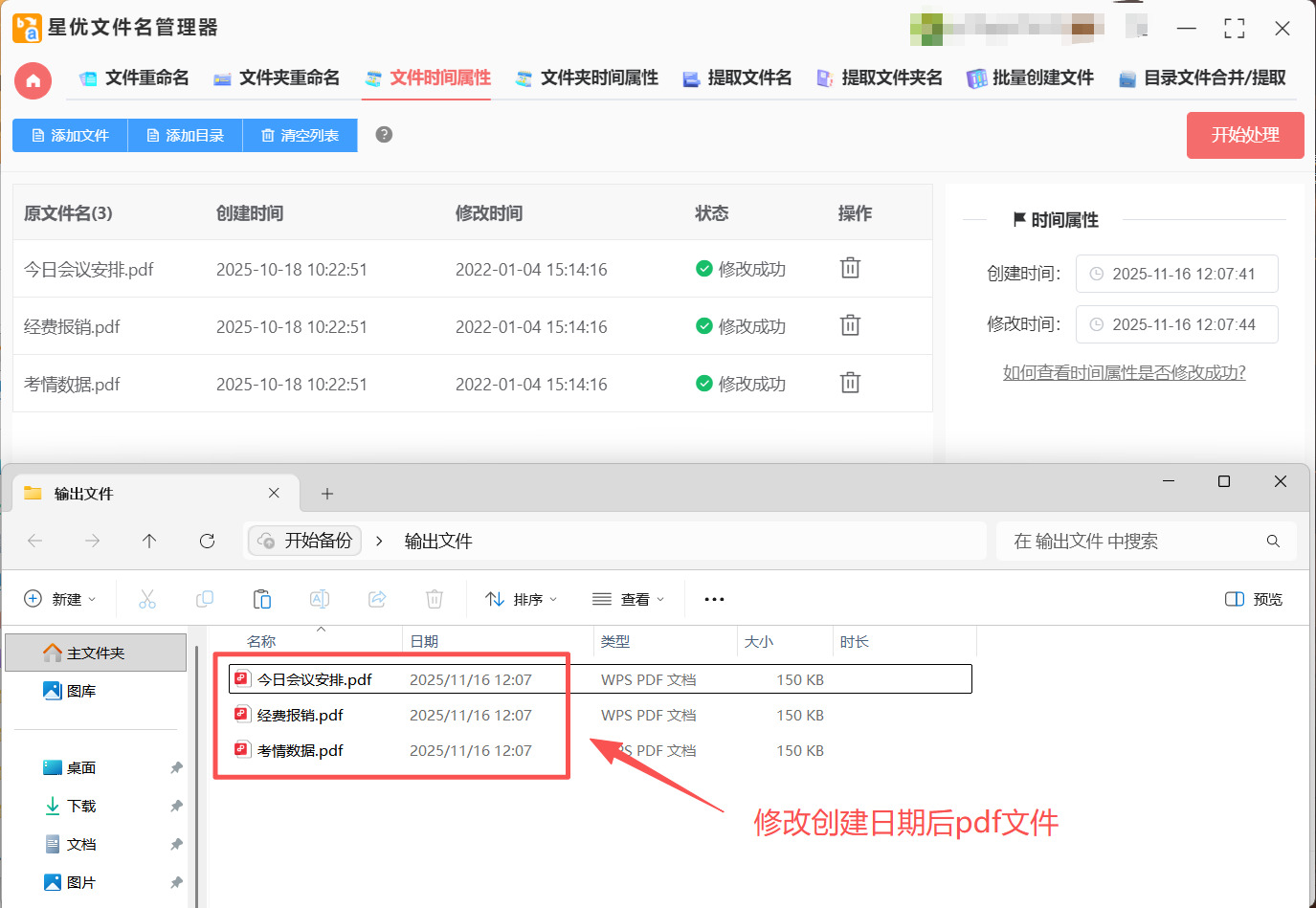Viewport: 1316px width, 908px height.
Task: Unpin 桌面 using its pin icon
Action: pyautogui.click(x=176, y=767)
